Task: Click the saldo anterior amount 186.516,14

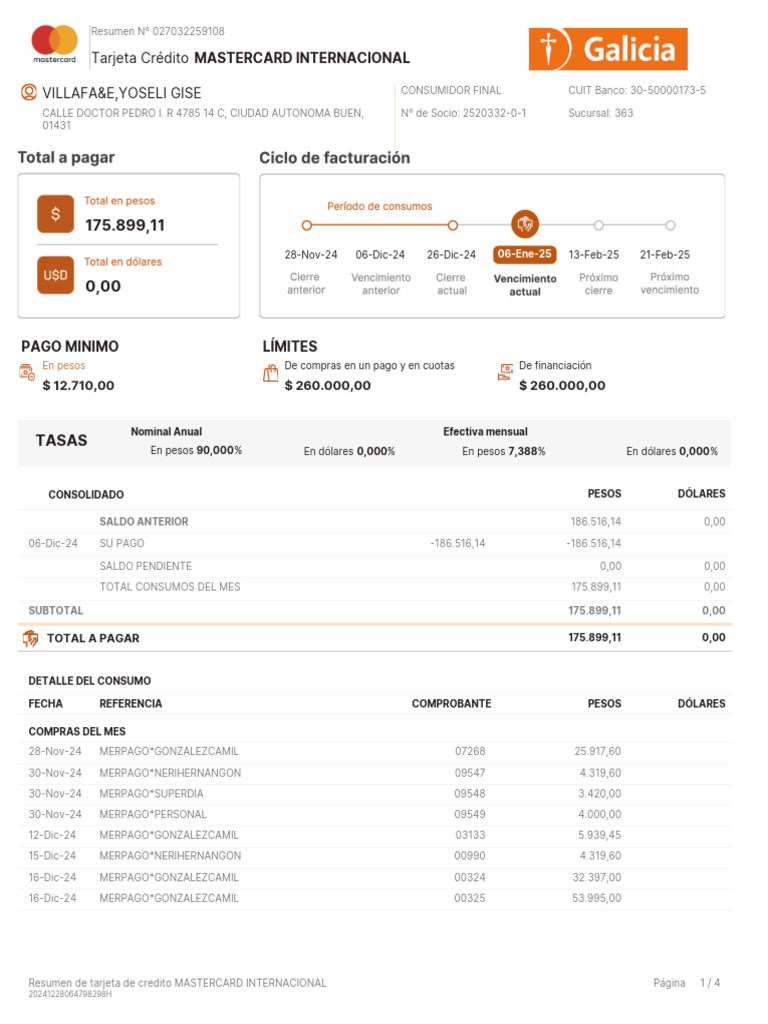Action: pos(596,521)
